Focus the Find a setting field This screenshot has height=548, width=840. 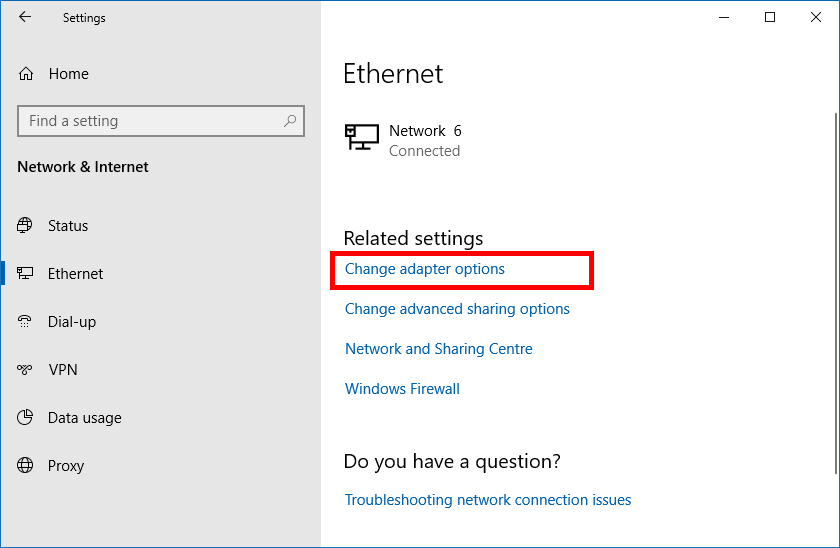[x=150, y=121]
